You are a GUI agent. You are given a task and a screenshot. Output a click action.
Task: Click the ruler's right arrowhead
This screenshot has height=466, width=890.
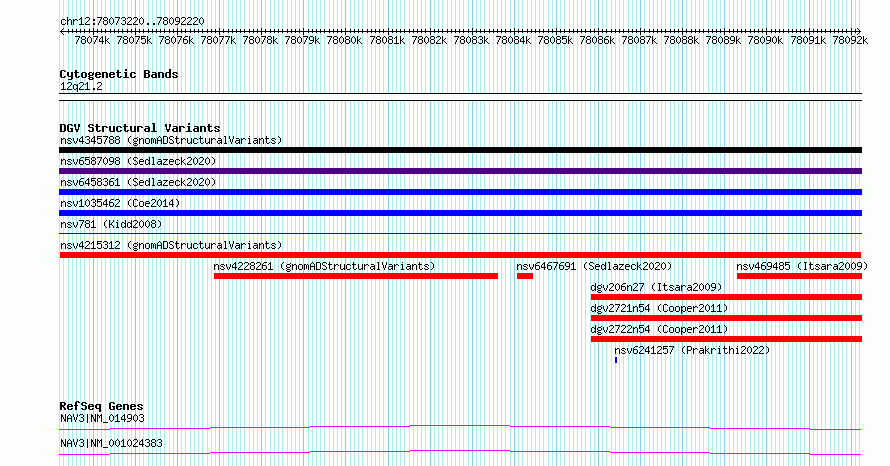click(858, 31)
